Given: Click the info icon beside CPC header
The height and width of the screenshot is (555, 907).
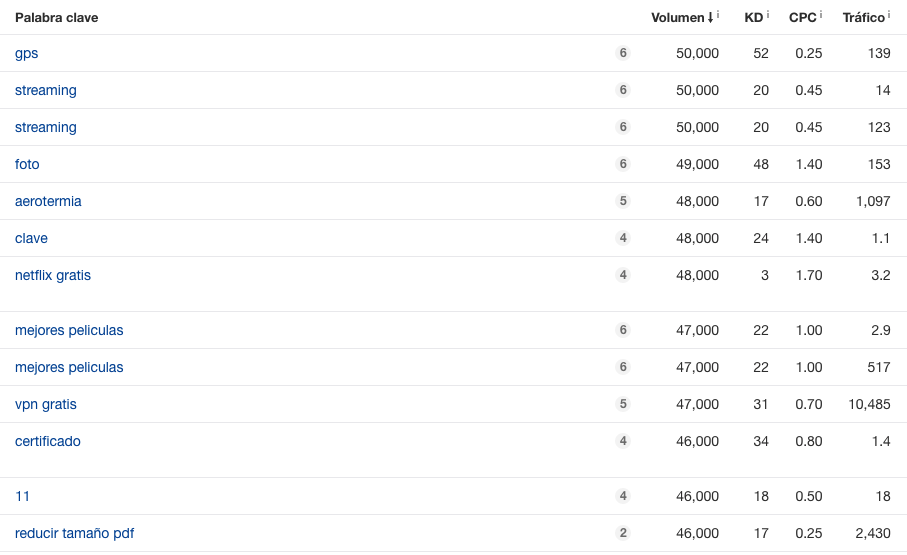Looking at the screenshot, I should pos(821,14).
